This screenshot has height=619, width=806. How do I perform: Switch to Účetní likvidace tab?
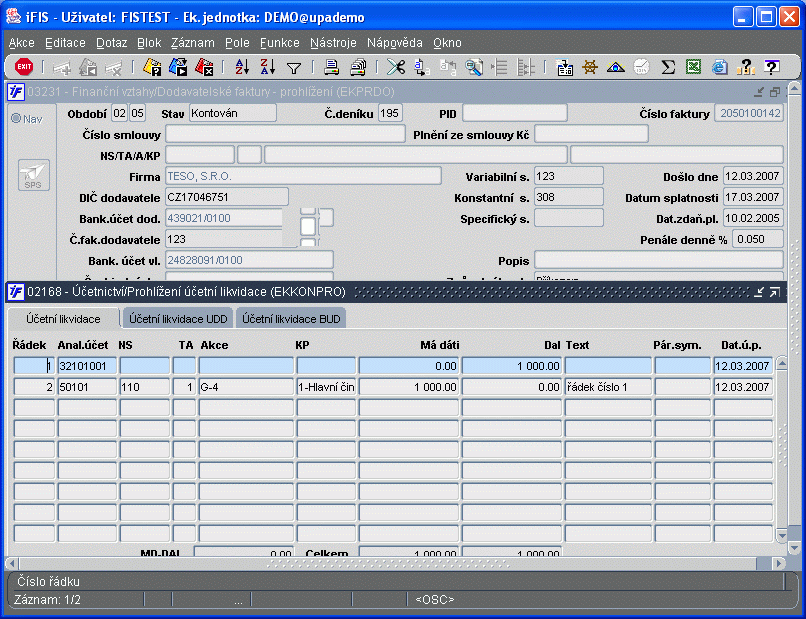(63, 319)
